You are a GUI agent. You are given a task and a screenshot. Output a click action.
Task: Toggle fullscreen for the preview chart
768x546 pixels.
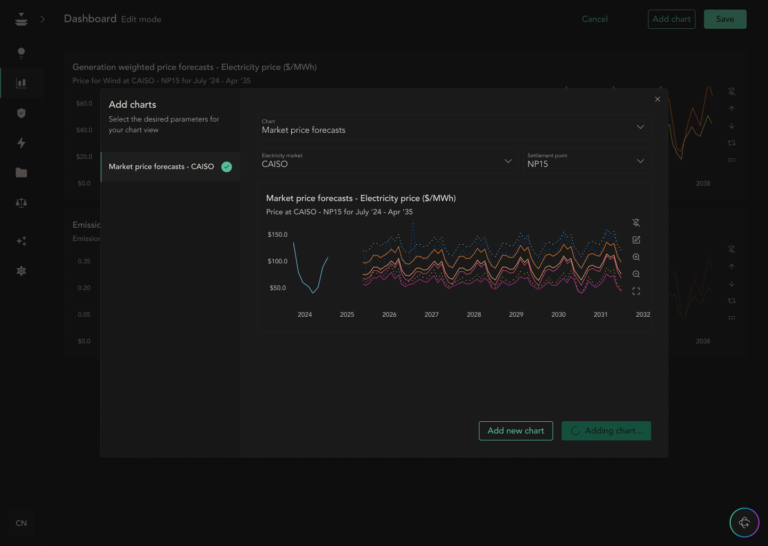(x=636, y=291)
